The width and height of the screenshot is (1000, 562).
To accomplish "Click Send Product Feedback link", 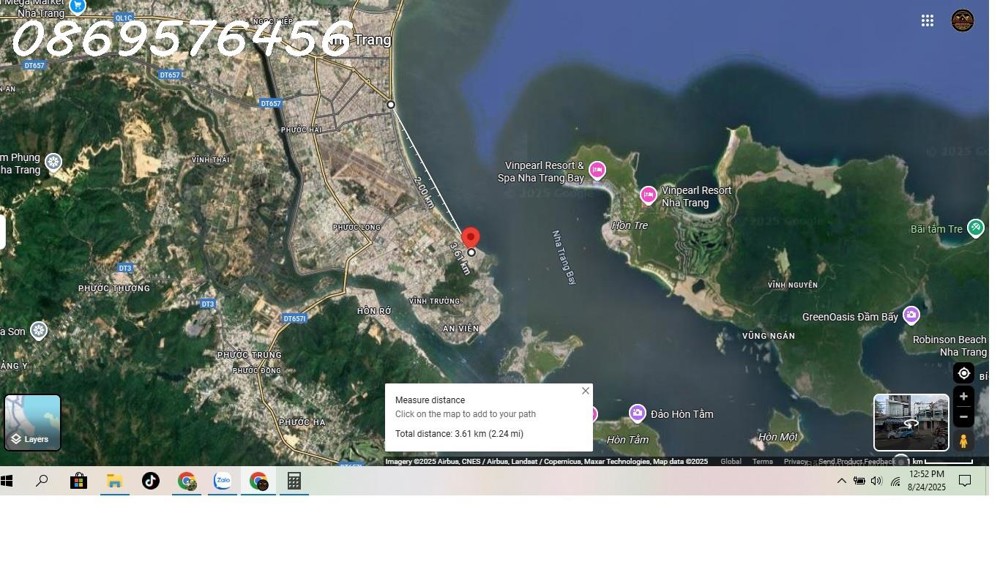I will tap(857, 461).
